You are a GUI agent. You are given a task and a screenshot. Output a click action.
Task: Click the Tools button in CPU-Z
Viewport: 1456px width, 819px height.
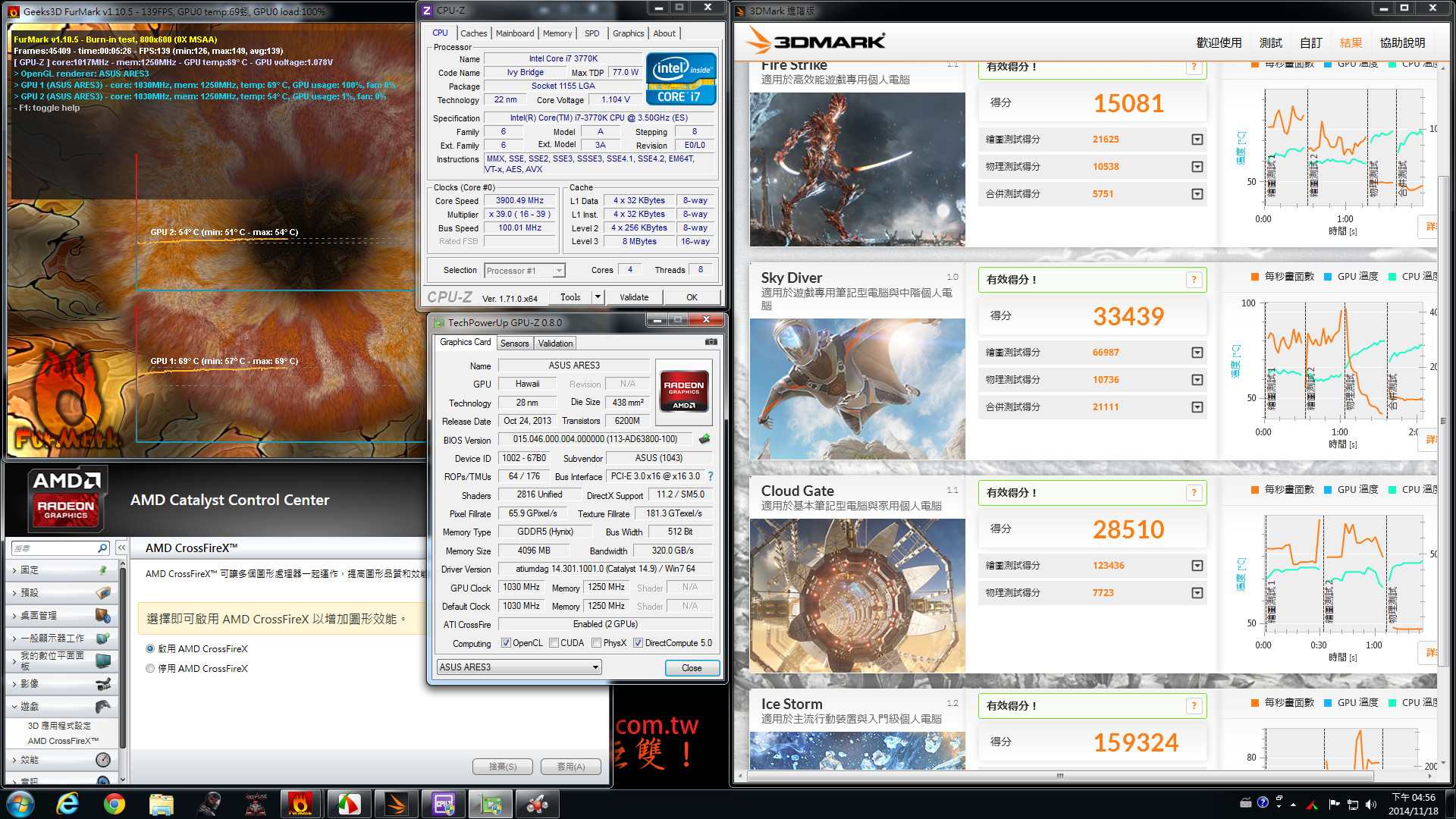pyautogui.click(x=570, y=297)
